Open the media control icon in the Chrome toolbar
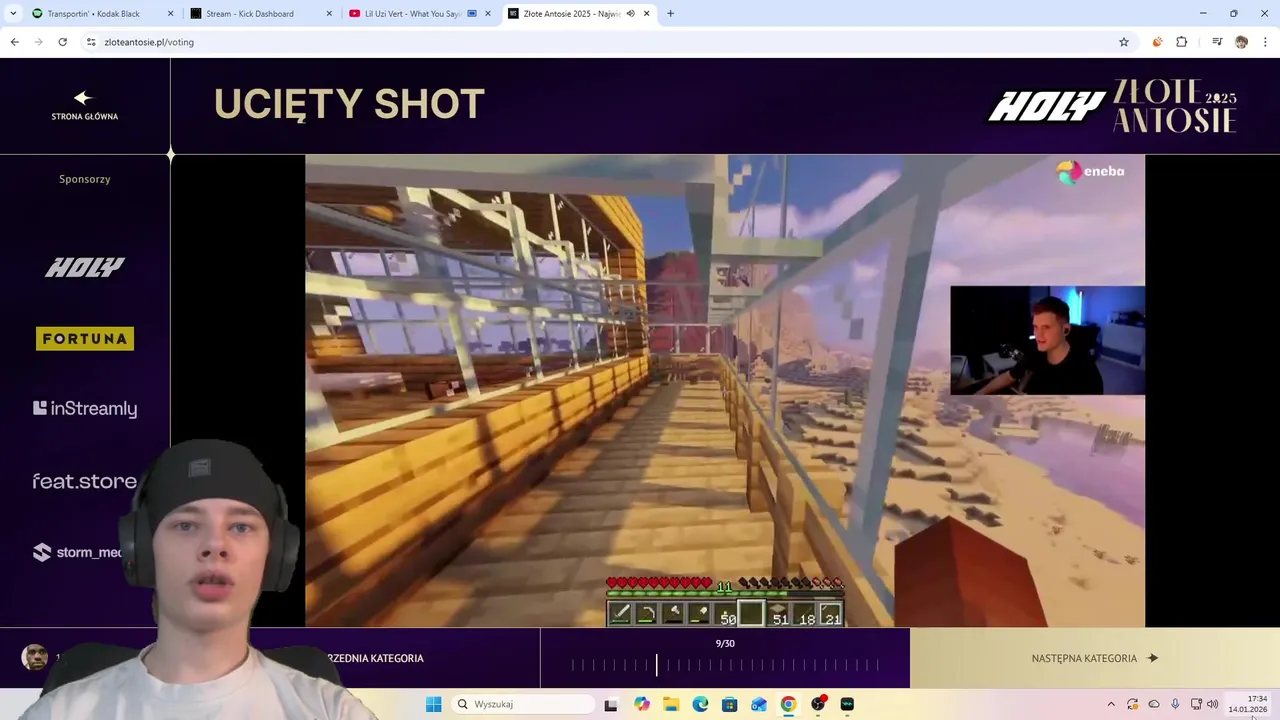This screenshot has width=1280, height=720. (x=1217, y=42)
